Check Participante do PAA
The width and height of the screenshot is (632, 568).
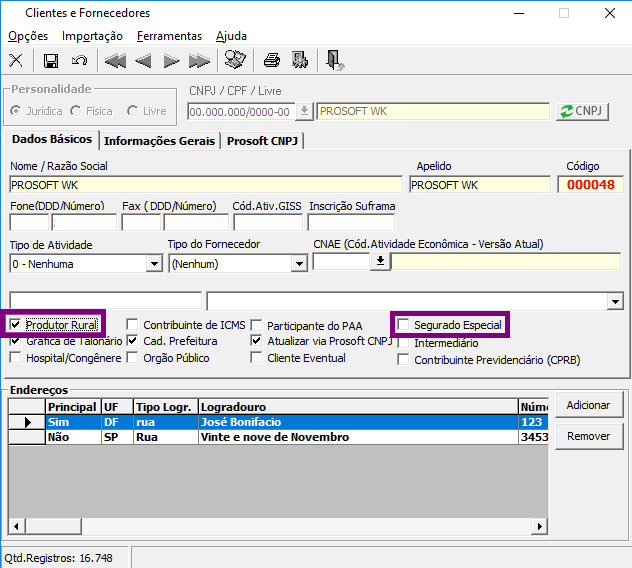[256, 325]
